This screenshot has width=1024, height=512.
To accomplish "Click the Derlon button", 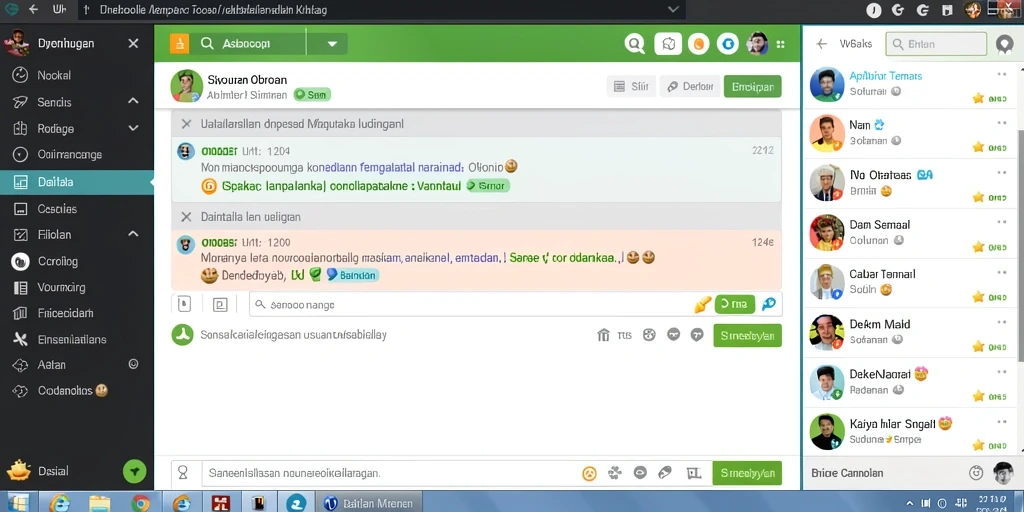I will [690, 86].
